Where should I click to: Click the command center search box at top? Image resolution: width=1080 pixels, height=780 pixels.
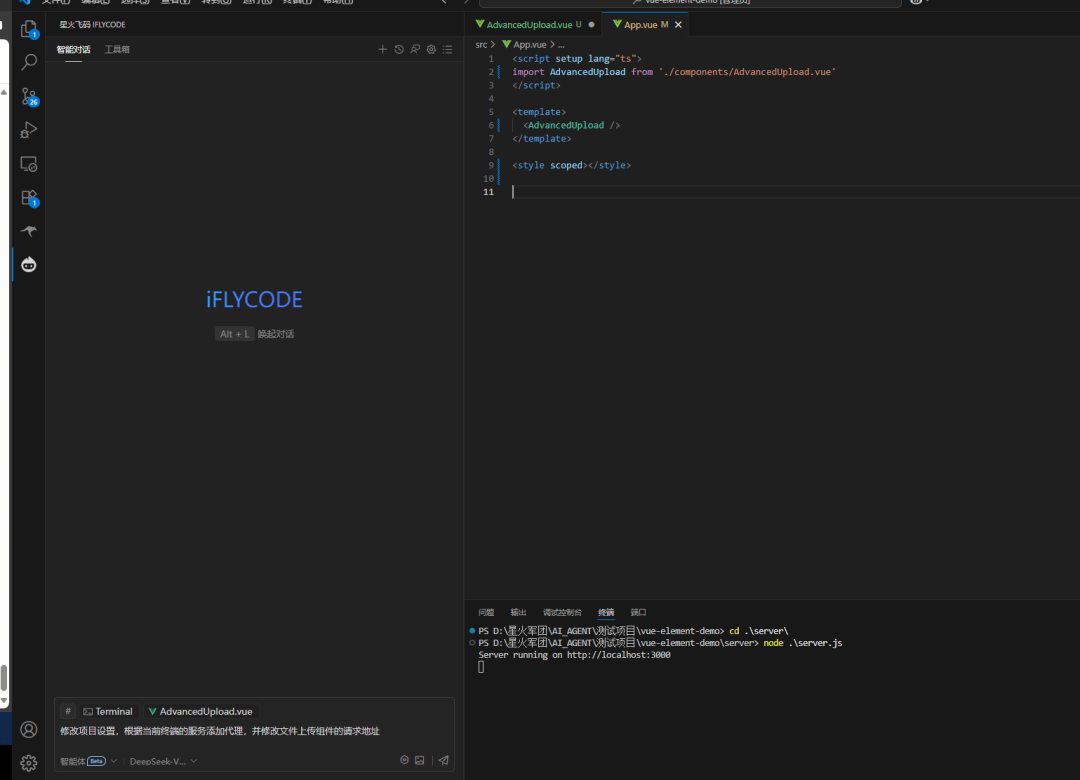(x=690, y=3)
